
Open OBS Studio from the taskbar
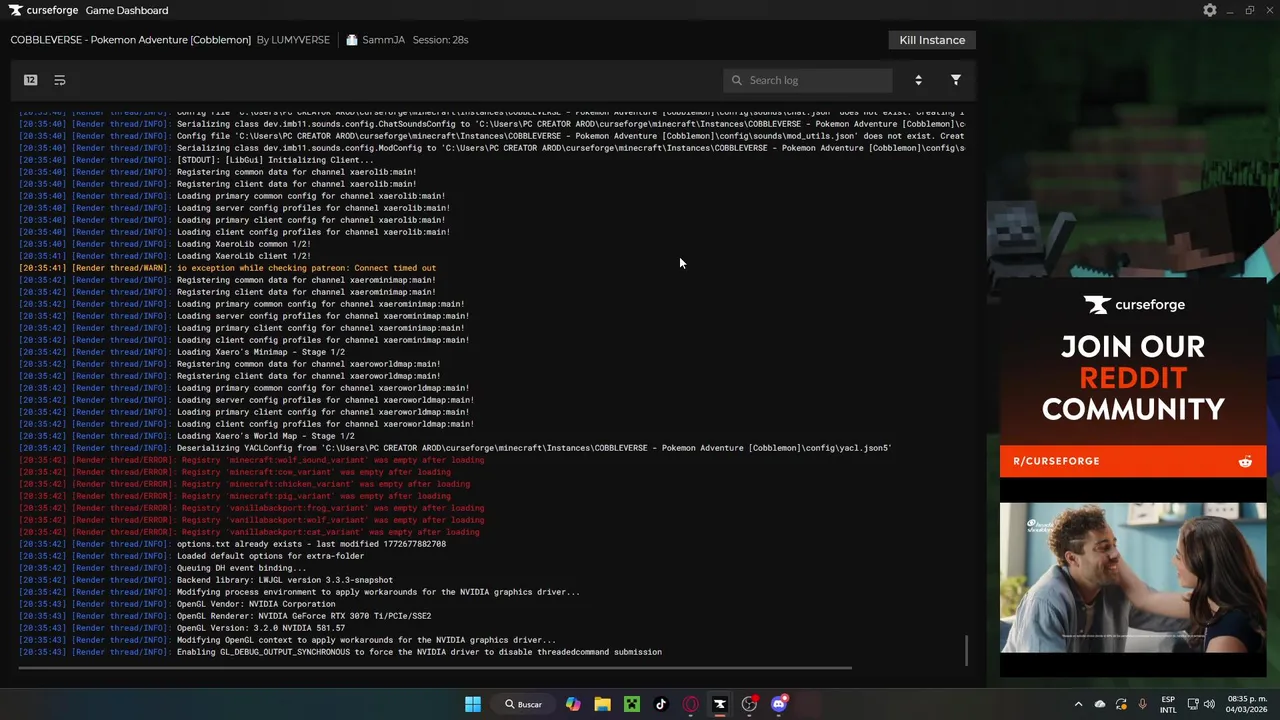click(749, 704)
